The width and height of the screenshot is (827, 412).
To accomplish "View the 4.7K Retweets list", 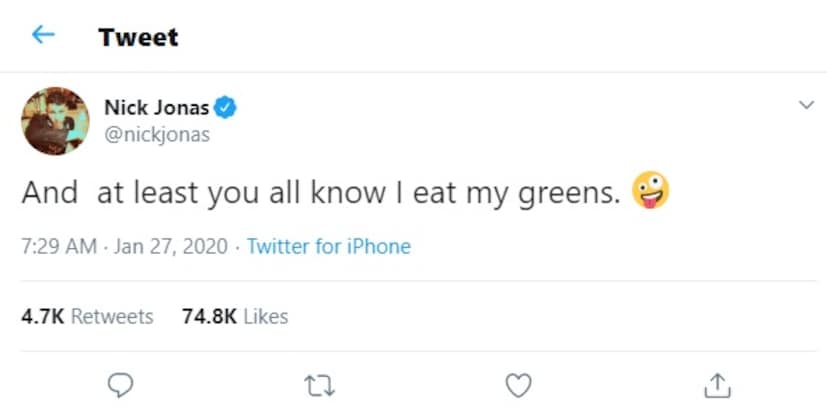I will click(87, 317).
